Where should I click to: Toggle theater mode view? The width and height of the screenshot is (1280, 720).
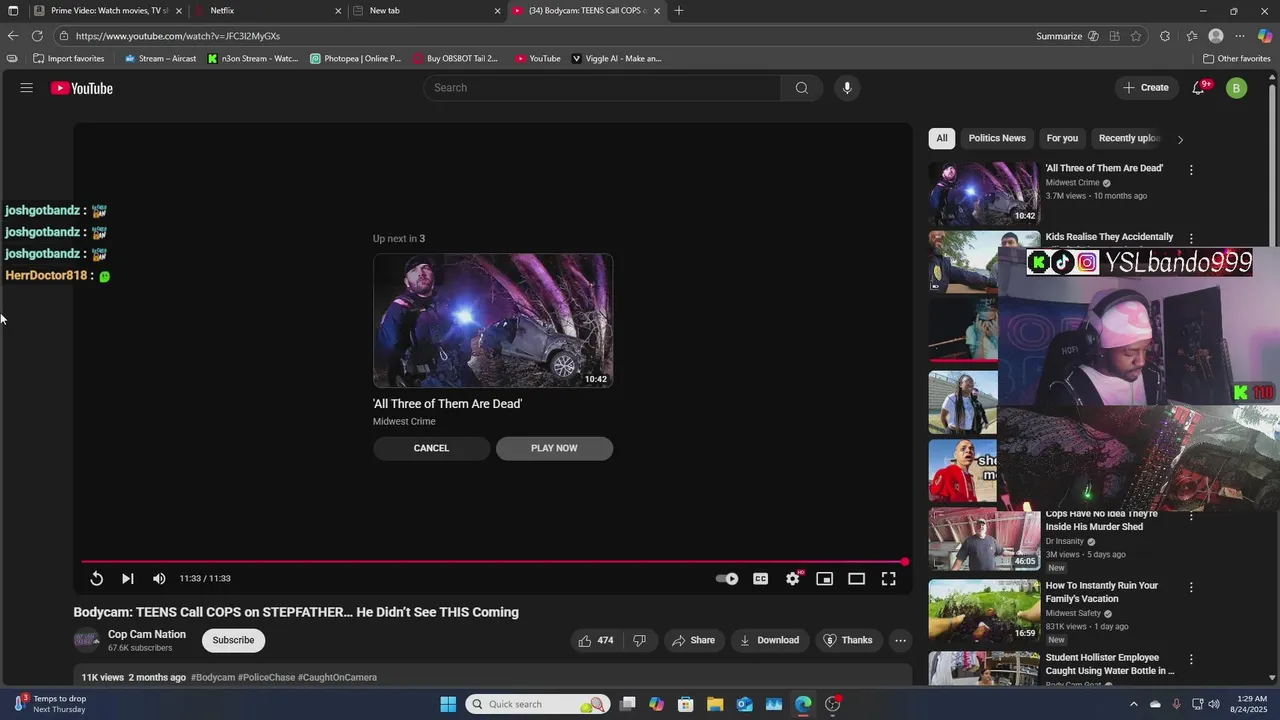(856, 578)
